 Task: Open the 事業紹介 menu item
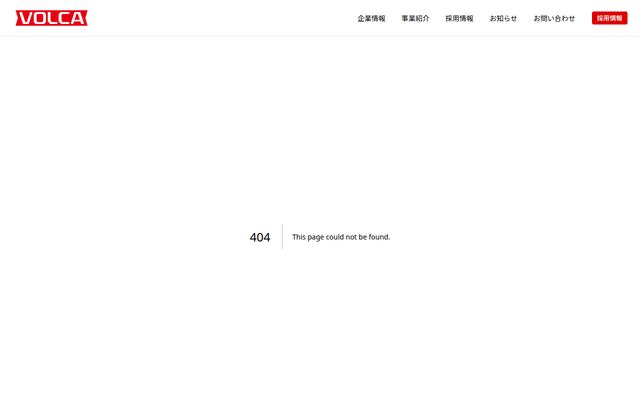pyautogui.click(x=415, y=18)
